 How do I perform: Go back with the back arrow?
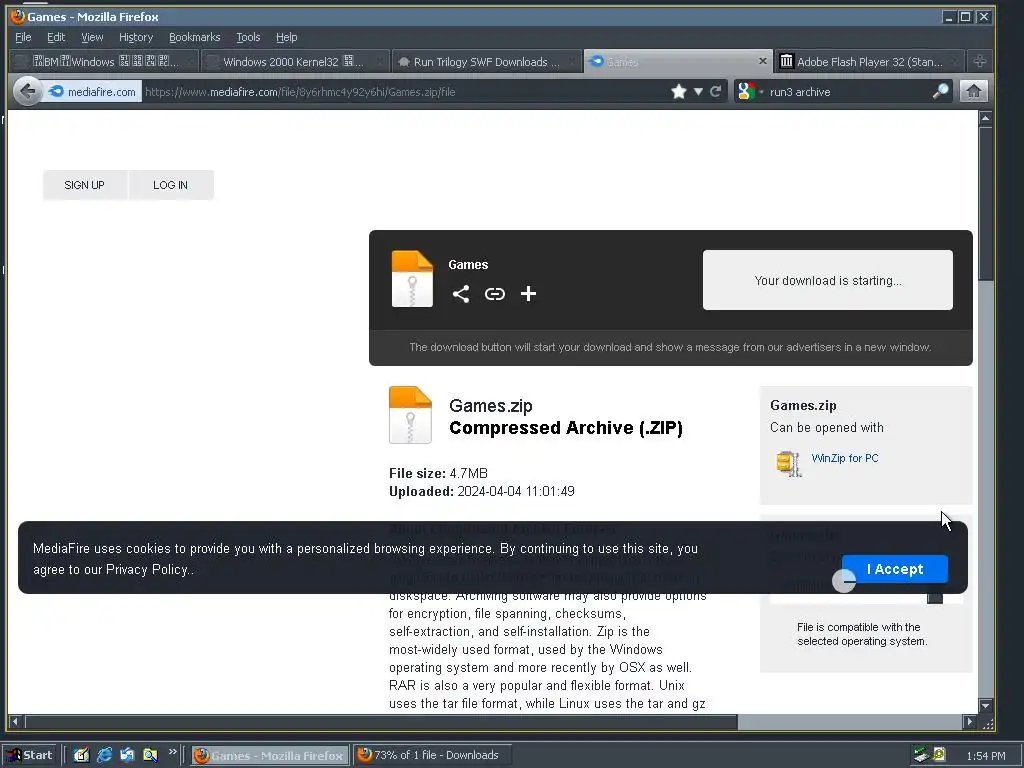27,91
